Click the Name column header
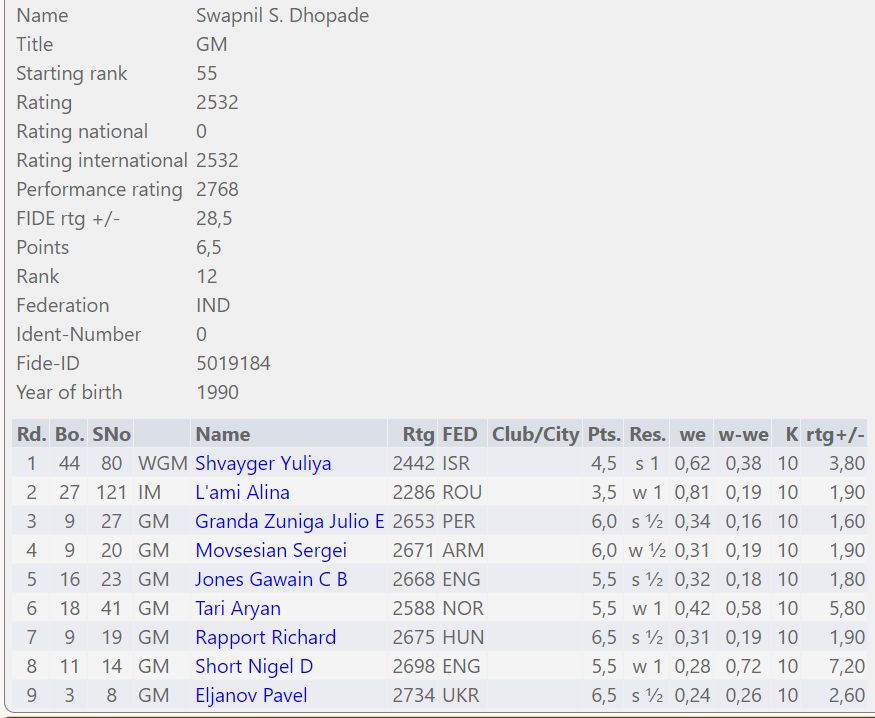Viewport: 875px width, 718px height. tap(223, 435)
